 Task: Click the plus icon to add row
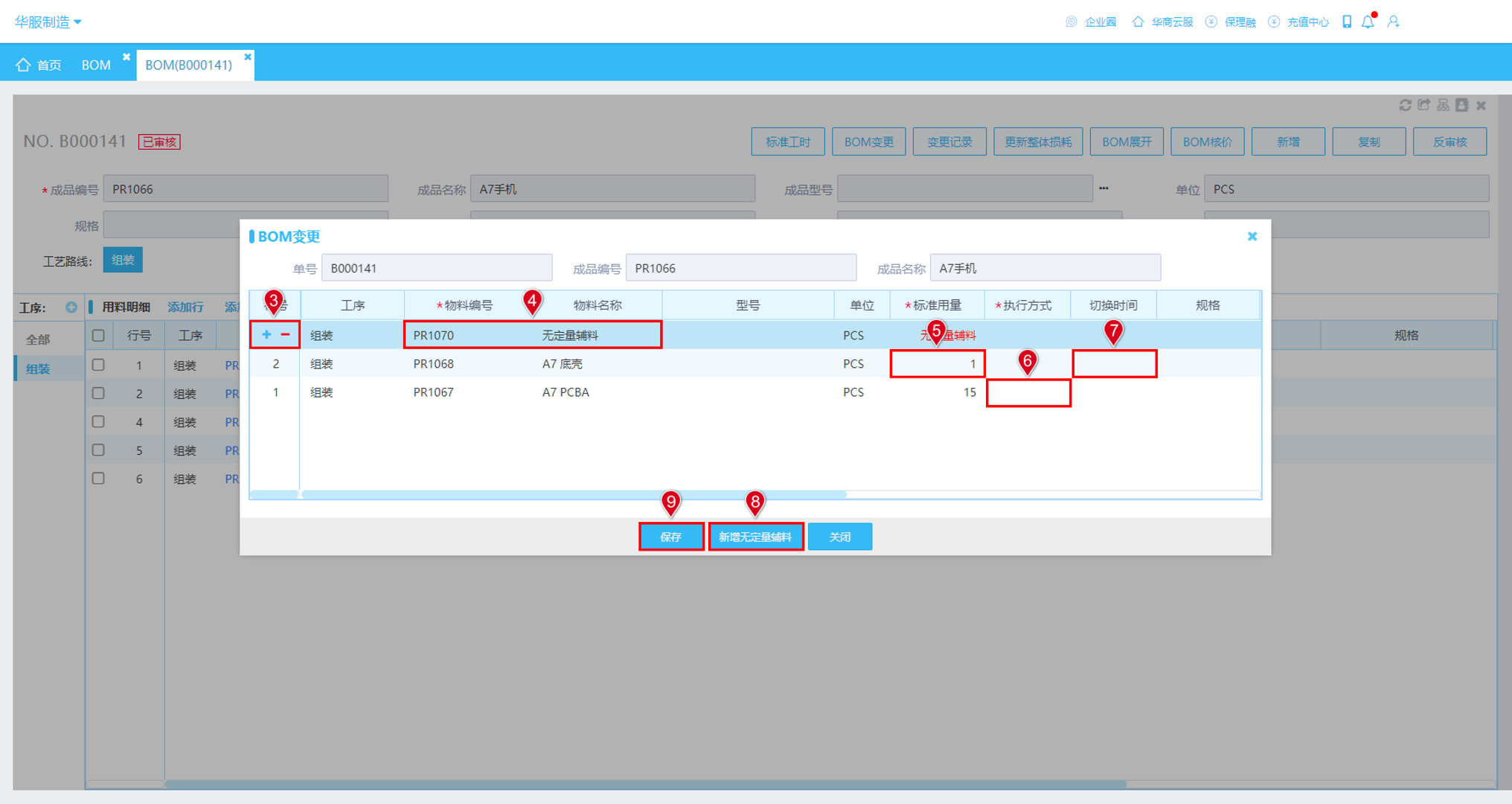[x=266, y=334]
